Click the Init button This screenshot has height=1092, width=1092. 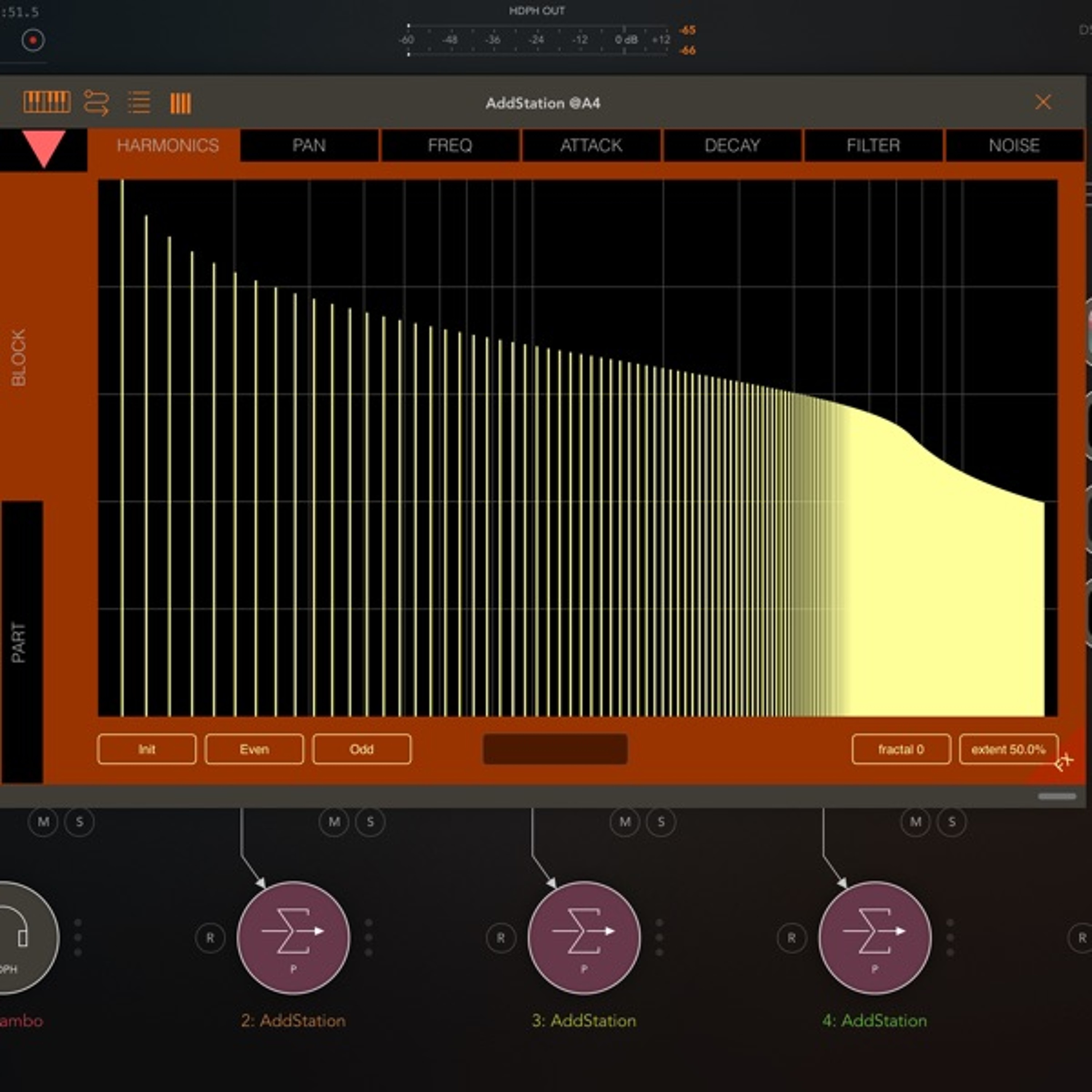147,749
